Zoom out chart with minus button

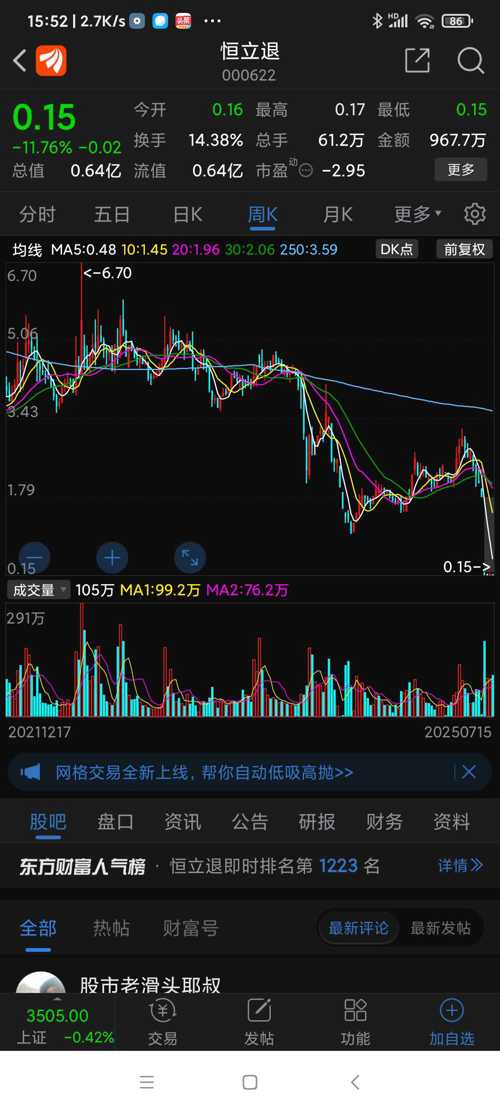(35, 558)
